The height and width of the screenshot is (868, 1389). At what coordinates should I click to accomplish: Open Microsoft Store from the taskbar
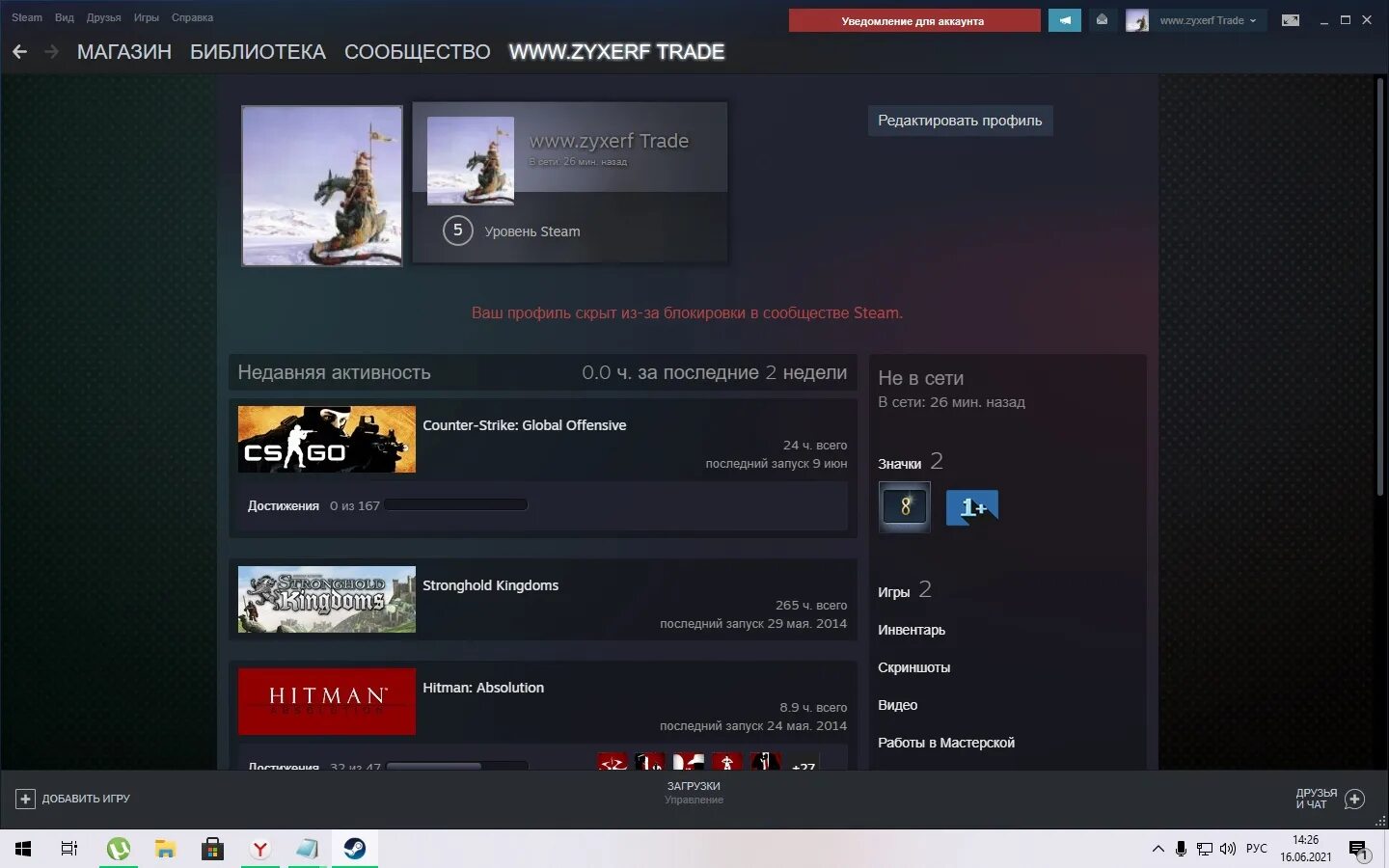[x=212, y=849]
